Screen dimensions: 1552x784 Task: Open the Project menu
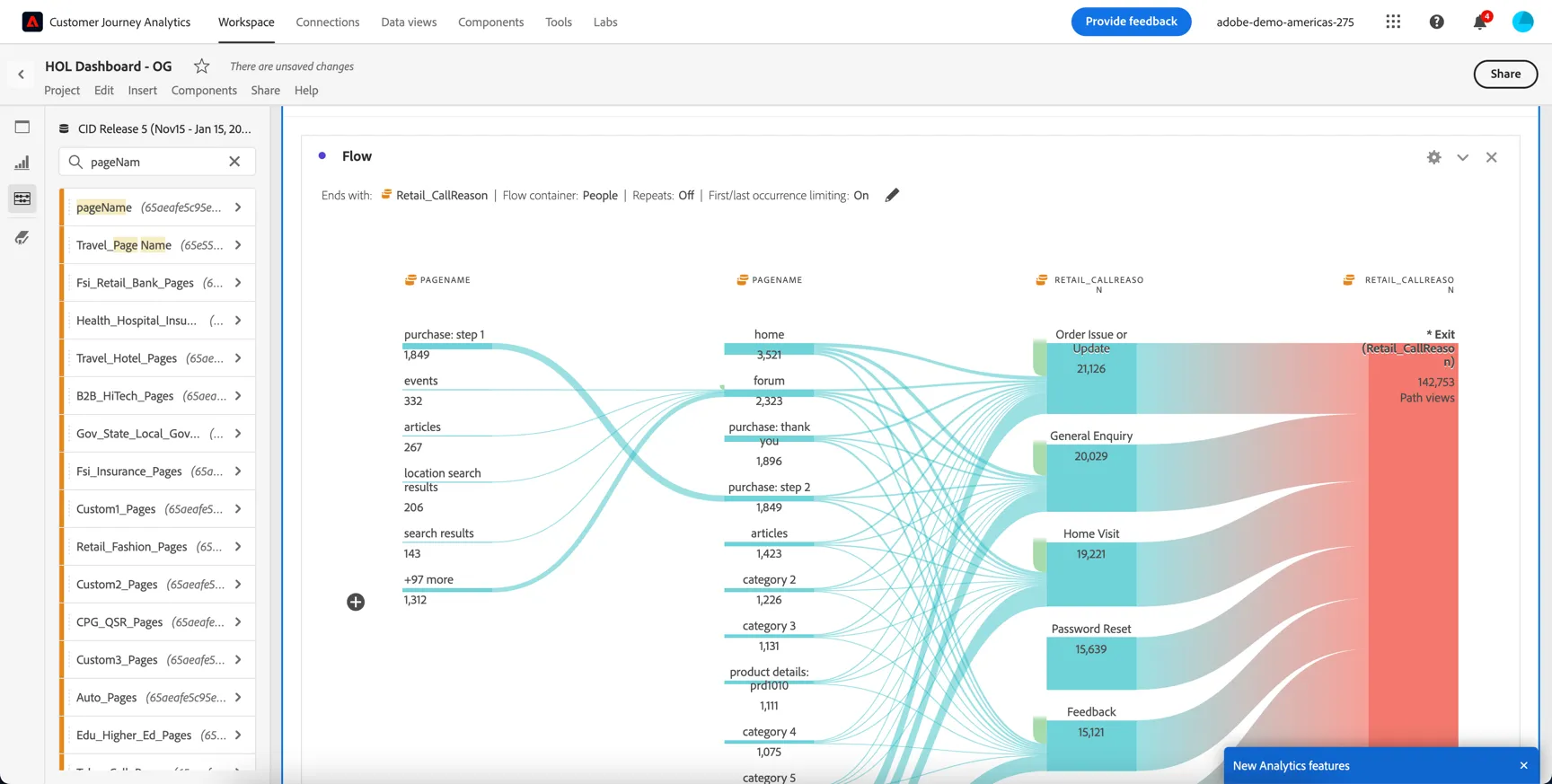pos(62,90)
